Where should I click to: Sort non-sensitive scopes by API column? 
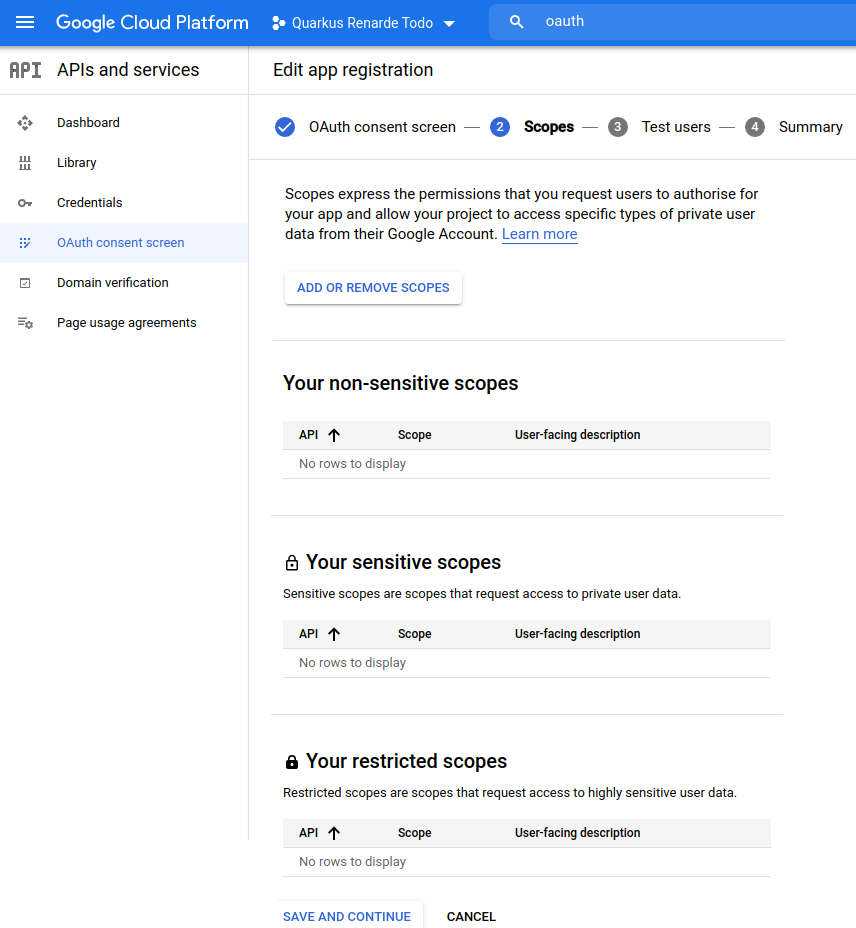[x=318, y=435]
